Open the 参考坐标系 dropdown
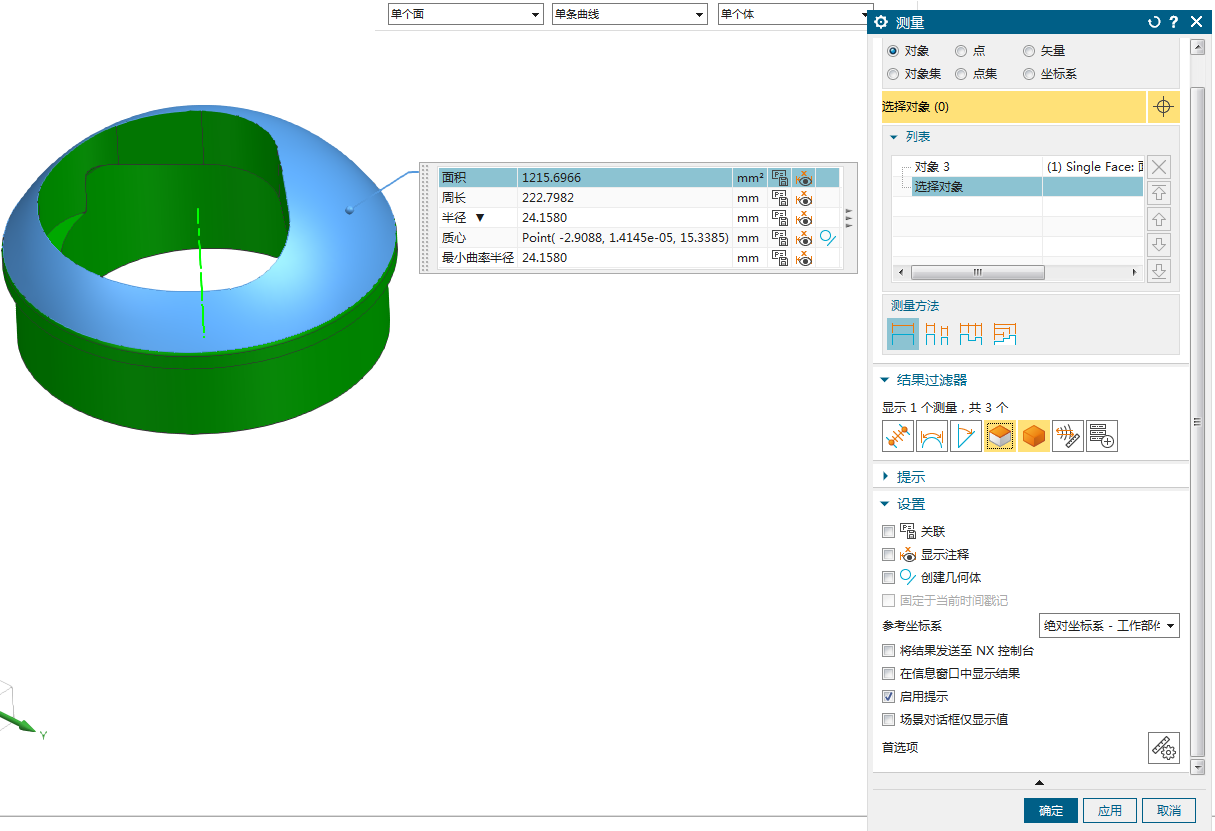 (x=1110, y=626)
